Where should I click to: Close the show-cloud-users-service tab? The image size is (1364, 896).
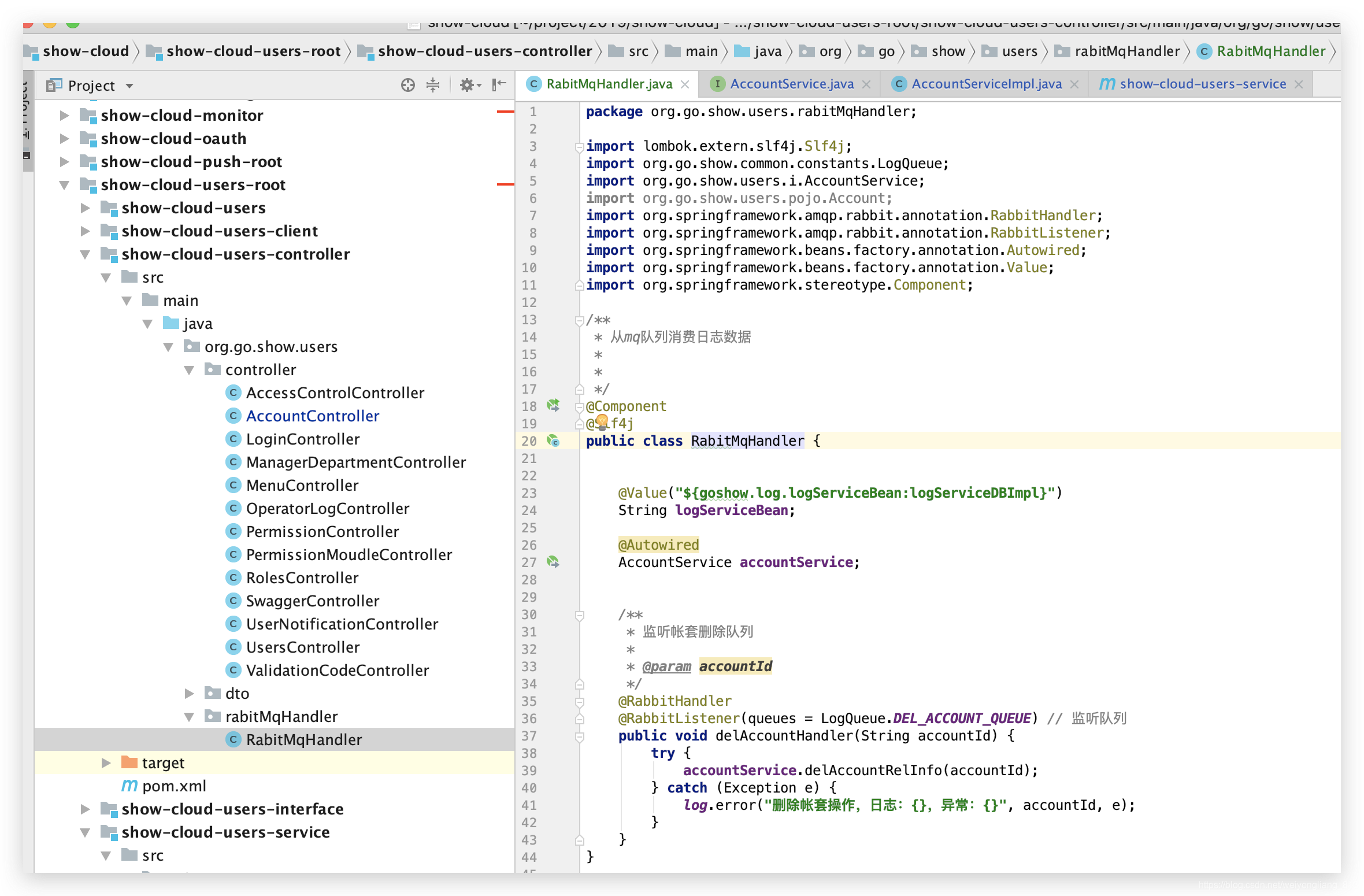1299,85
